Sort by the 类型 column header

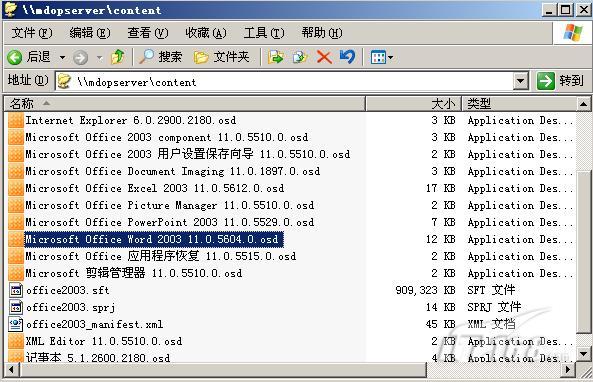(x=519, y=103)
